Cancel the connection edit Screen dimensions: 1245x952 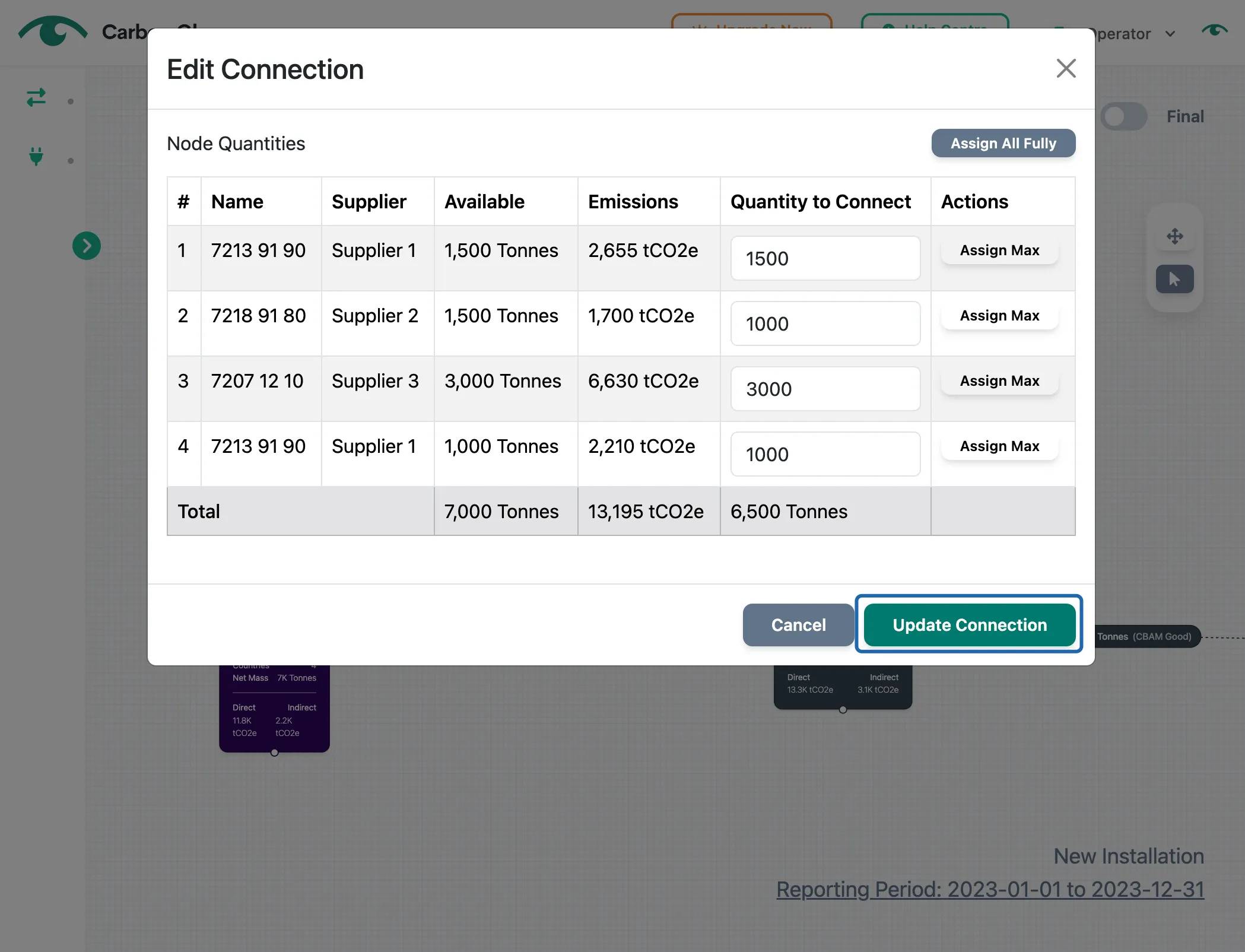pos(798,625)
